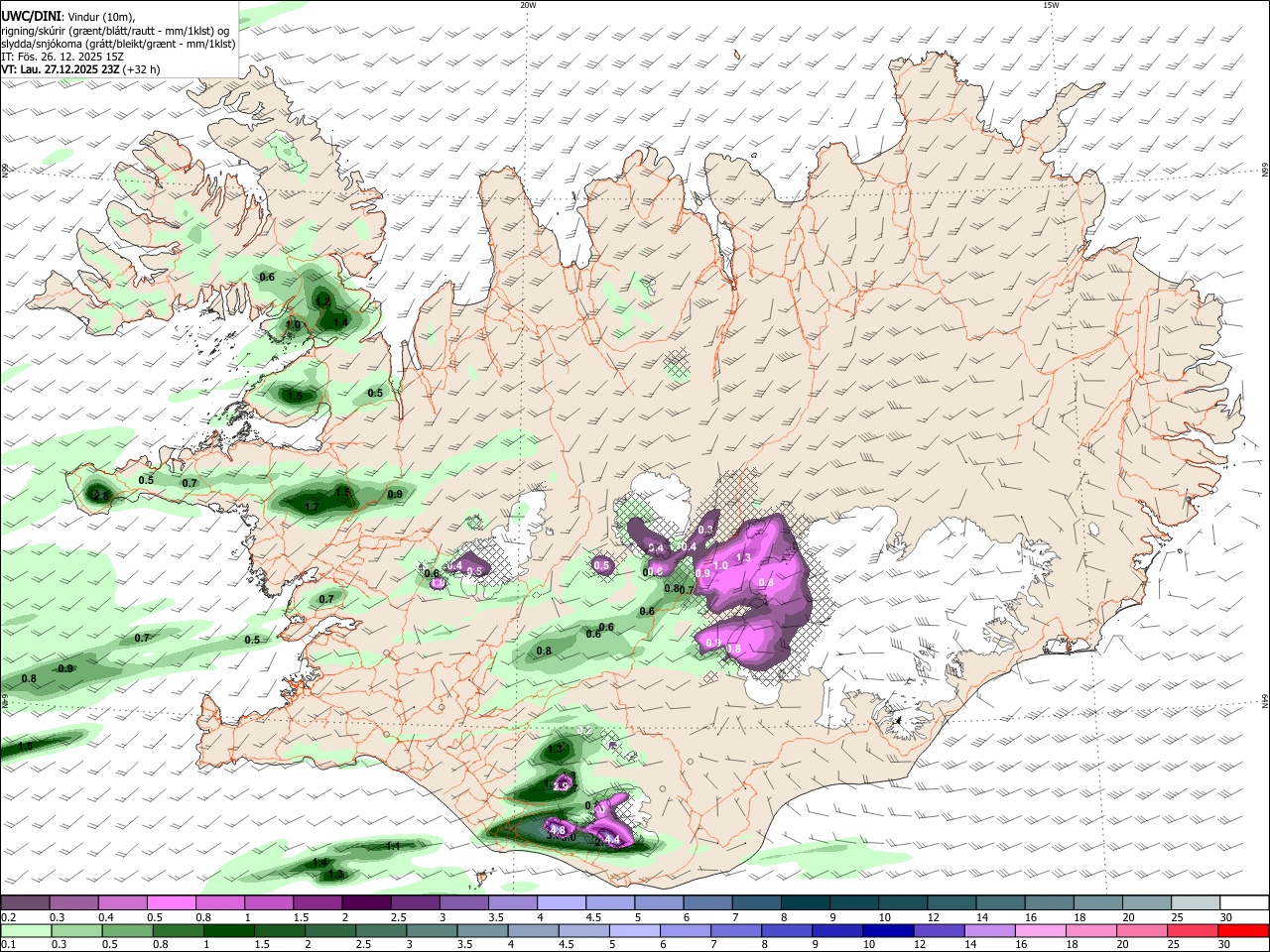Click the '0.1' label starting the lower colour scale
This screenshot has height=952, width=1270.
pyautogui.click(x=9, y=944)
